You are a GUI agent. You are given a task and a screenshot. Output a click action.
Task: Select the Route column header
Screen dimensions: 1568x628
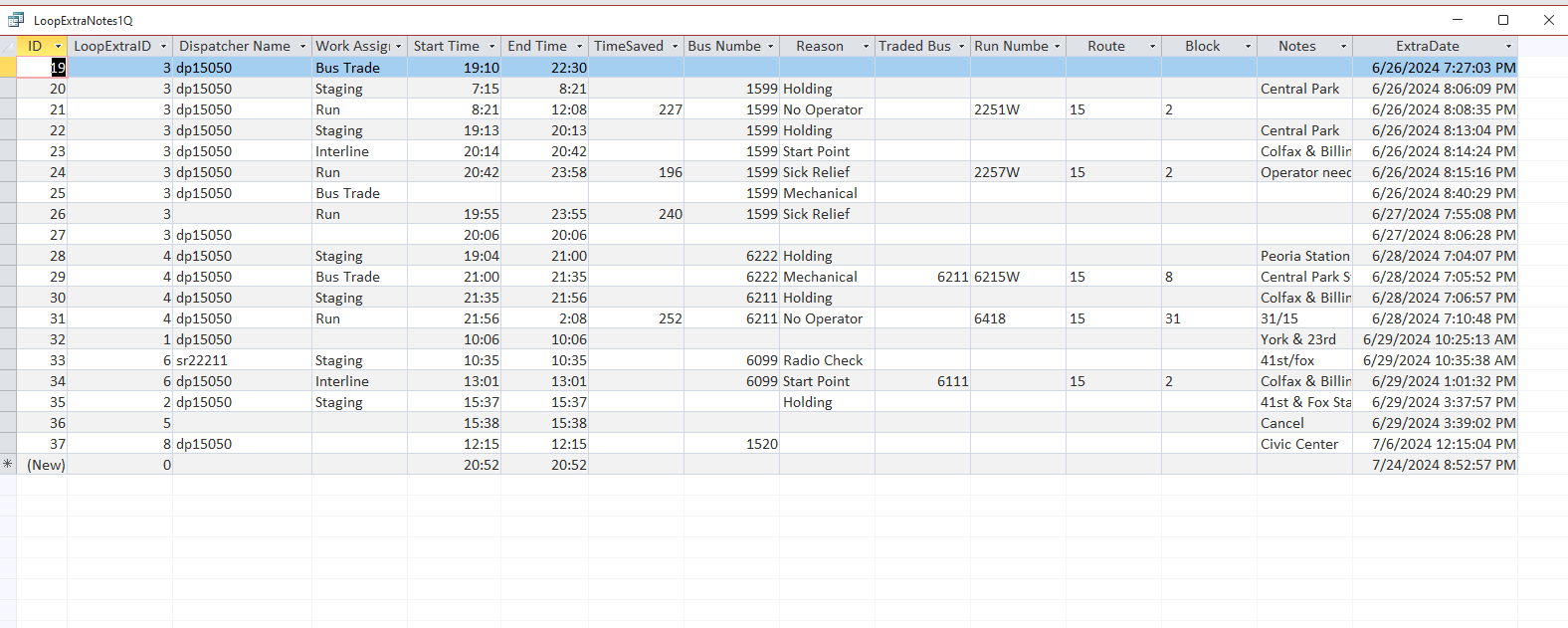tap(1105, 47)
